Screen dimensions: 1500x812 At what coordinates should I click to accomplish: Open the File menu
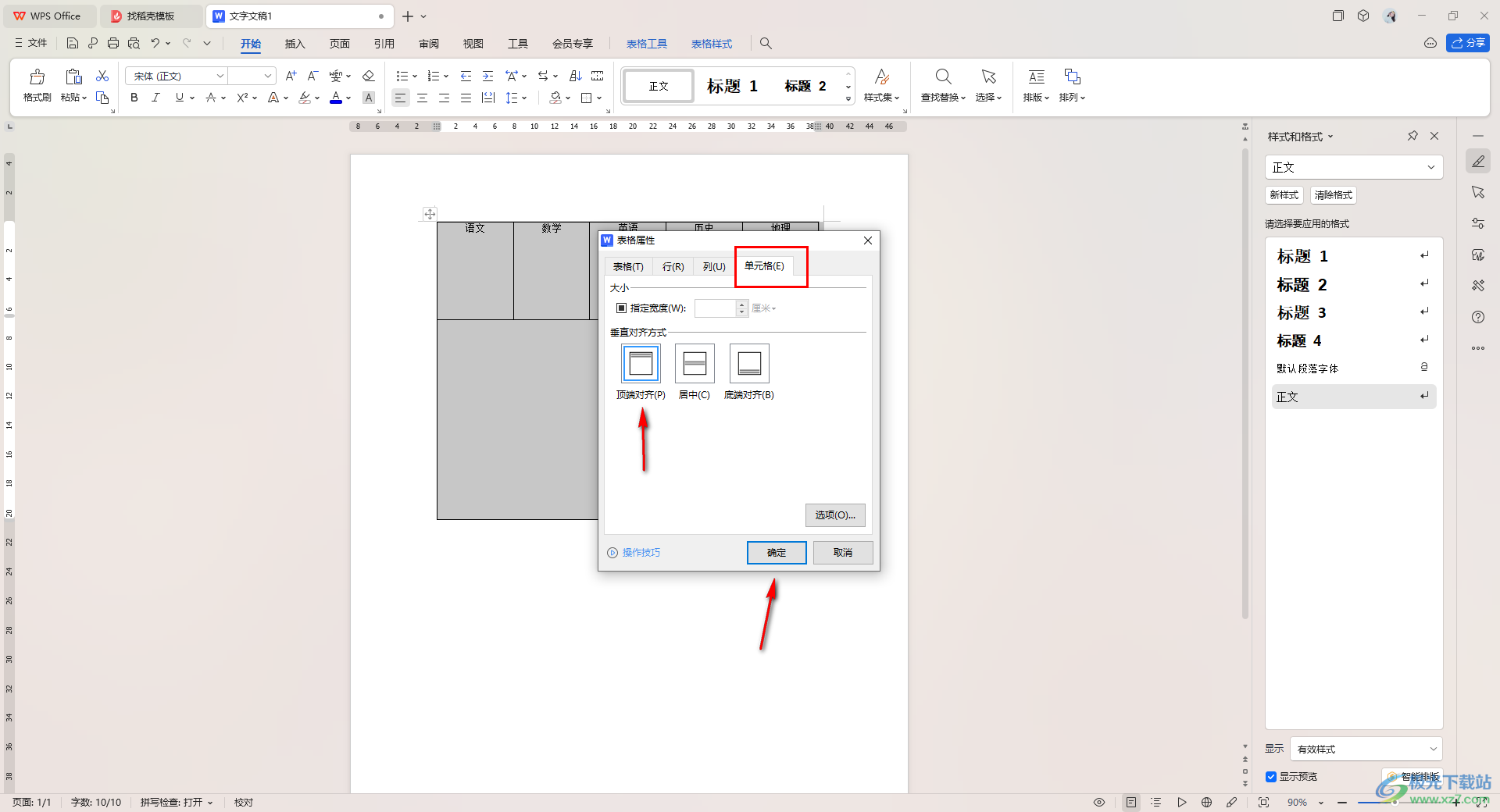point(31,43)
